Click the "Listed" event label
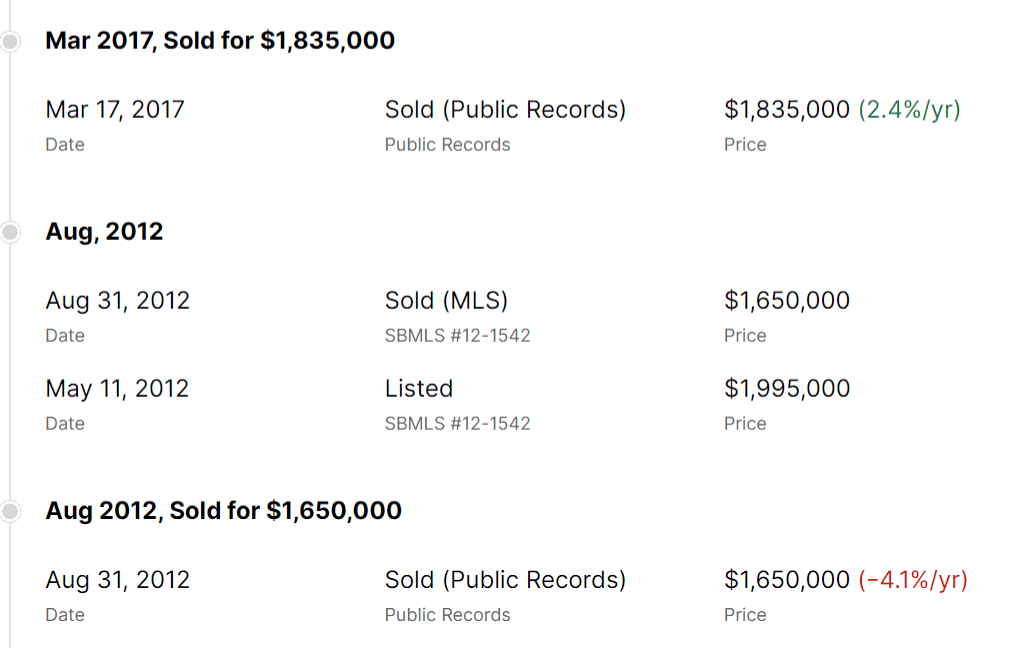The image size is (1018, 648). [418, 389]
